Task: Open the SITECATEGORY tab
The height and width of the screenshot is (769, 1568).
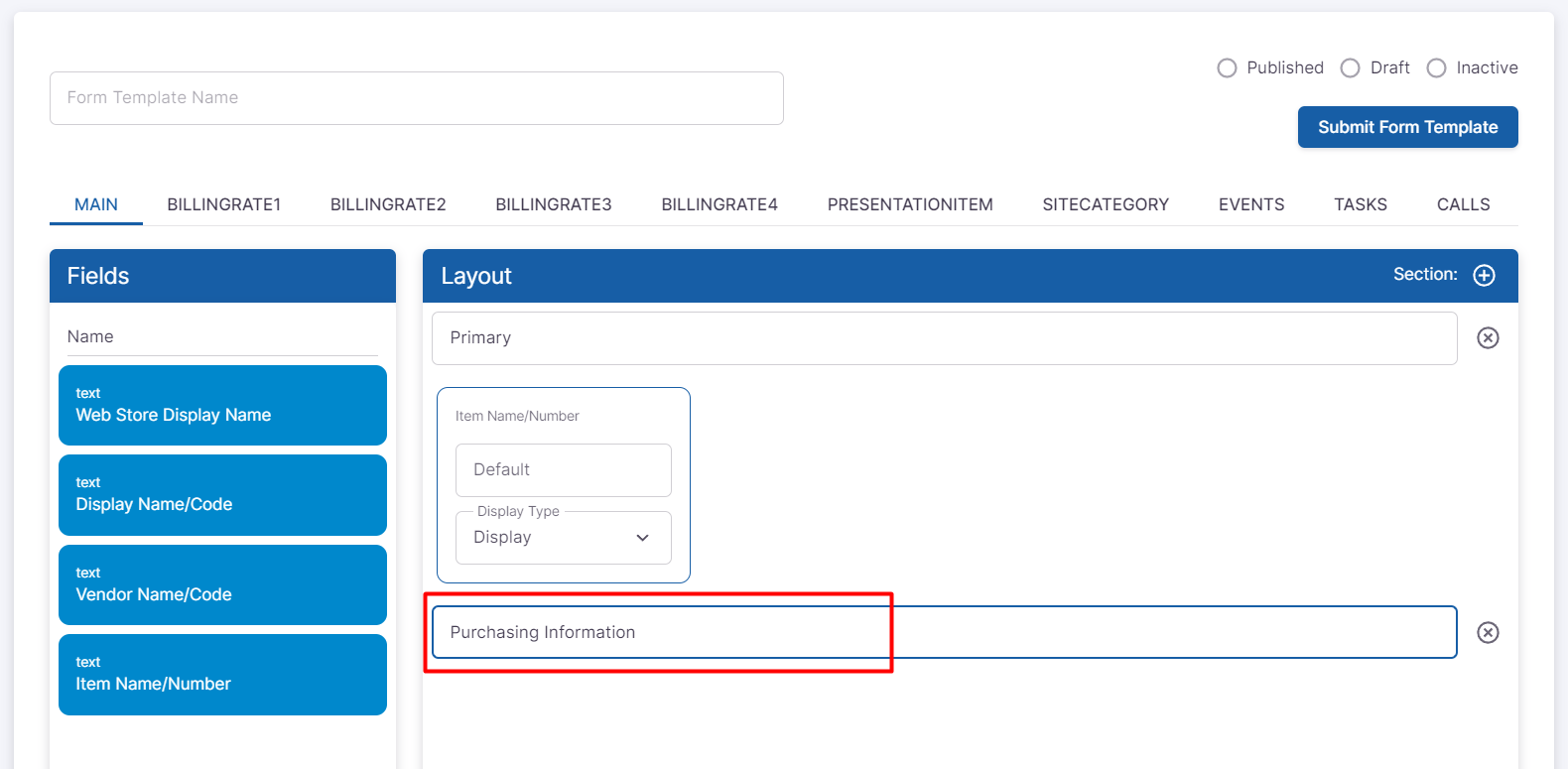Action: click(x=1105, y=204)
